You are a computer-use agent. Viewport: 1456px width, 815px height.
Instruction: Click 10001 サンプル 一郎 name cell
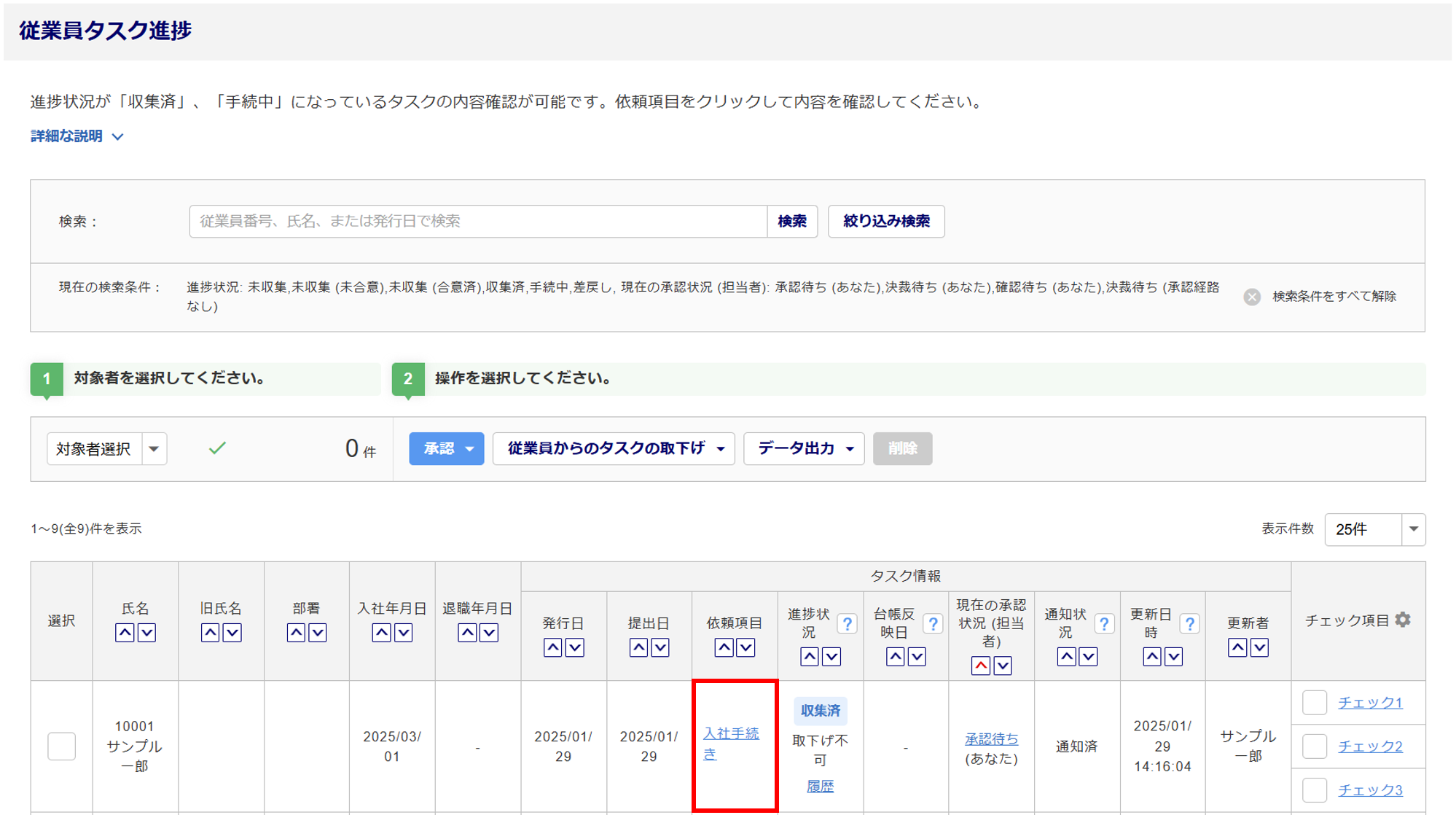click(x=135, y=746)
